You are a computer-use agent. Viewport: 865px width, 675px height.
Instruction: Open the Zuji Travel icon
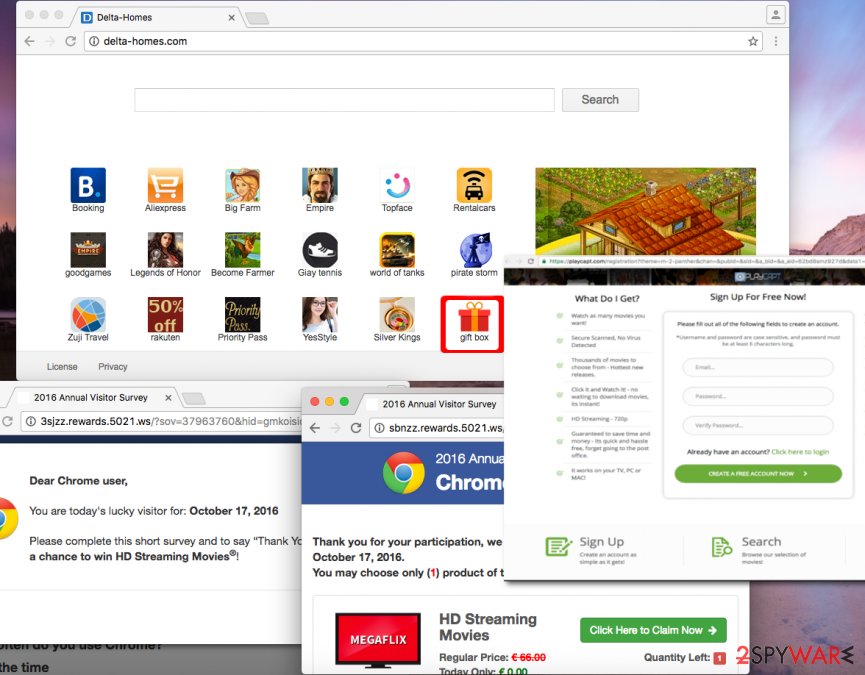88,314
